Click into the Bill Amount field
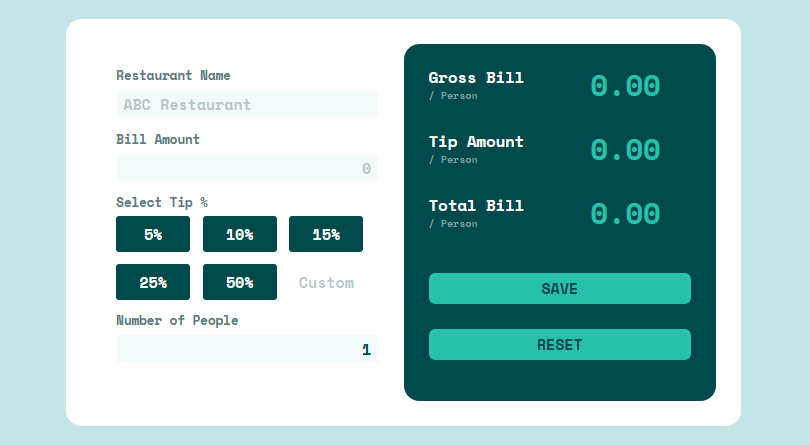 (247, 168)
